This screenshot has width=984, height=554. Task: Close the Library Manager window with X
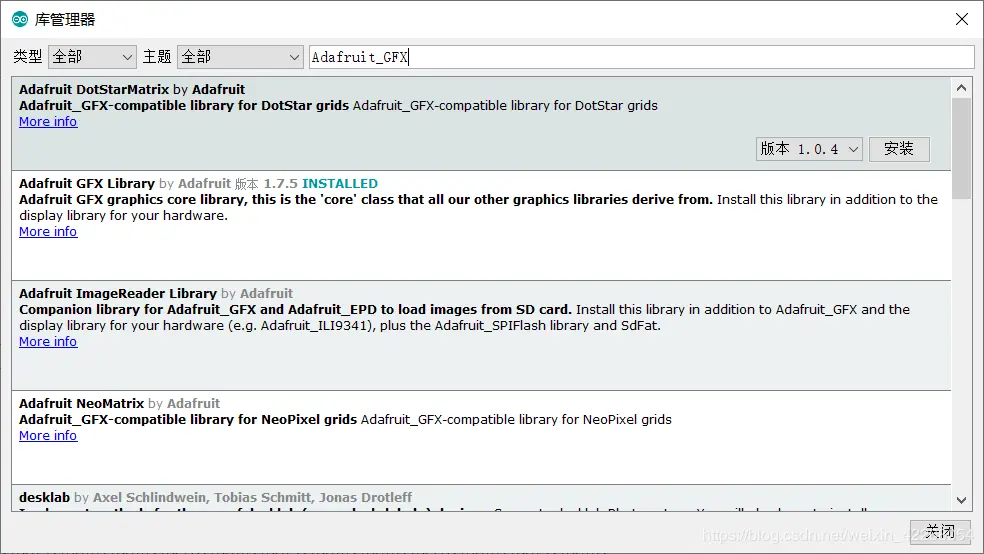961,19
